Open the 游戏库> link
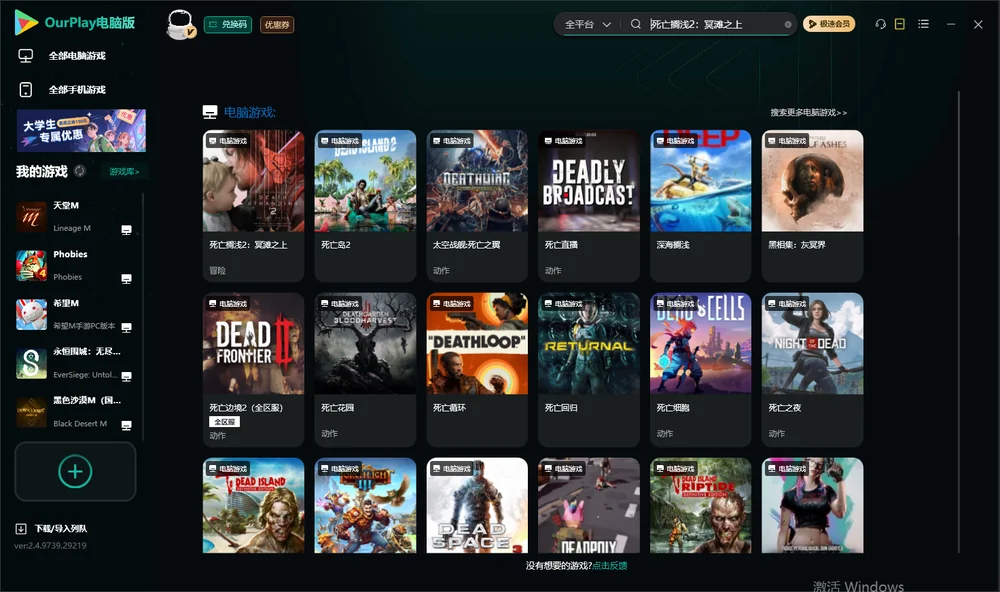 tap(124, 172)
